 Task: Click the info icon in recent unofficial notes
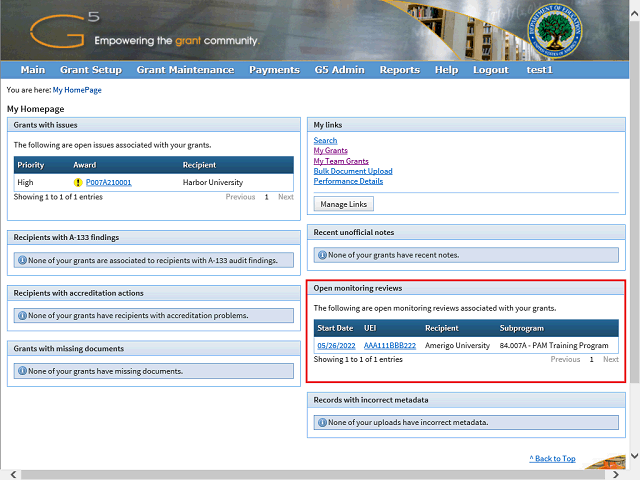pos(322,255)
